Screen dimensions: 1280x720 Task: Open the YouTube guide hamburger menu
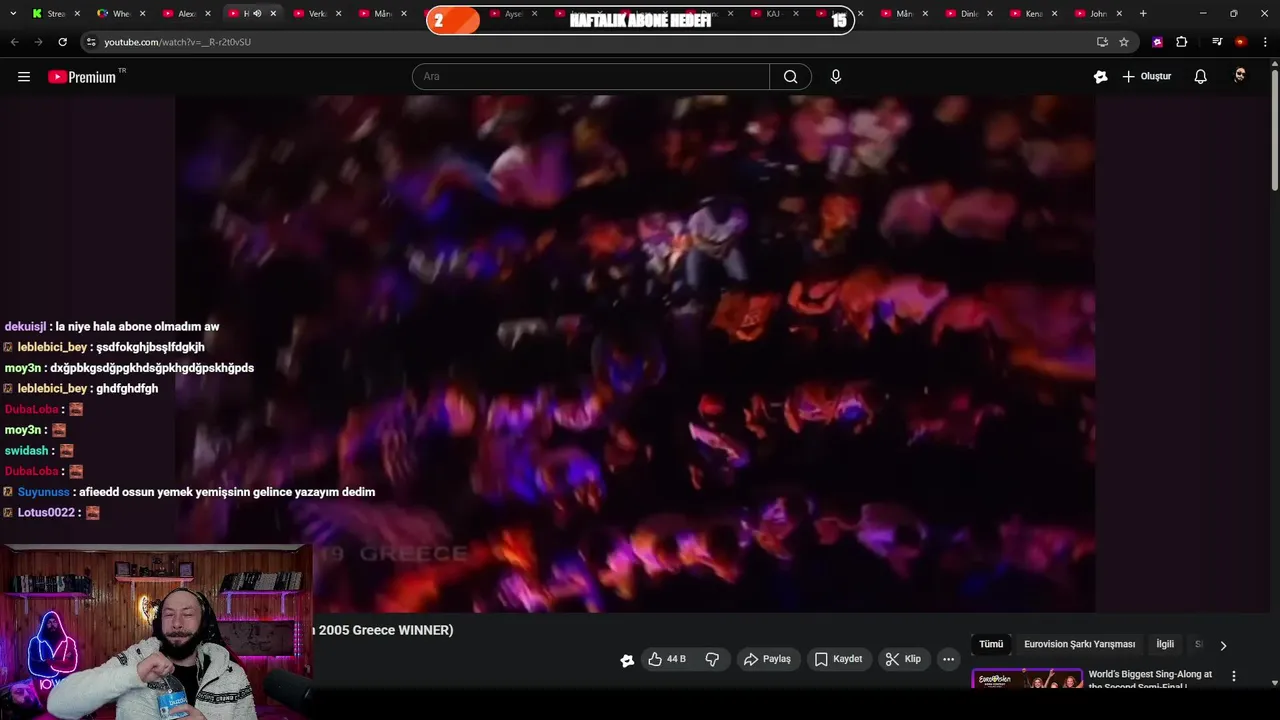[x=24, y=77]
